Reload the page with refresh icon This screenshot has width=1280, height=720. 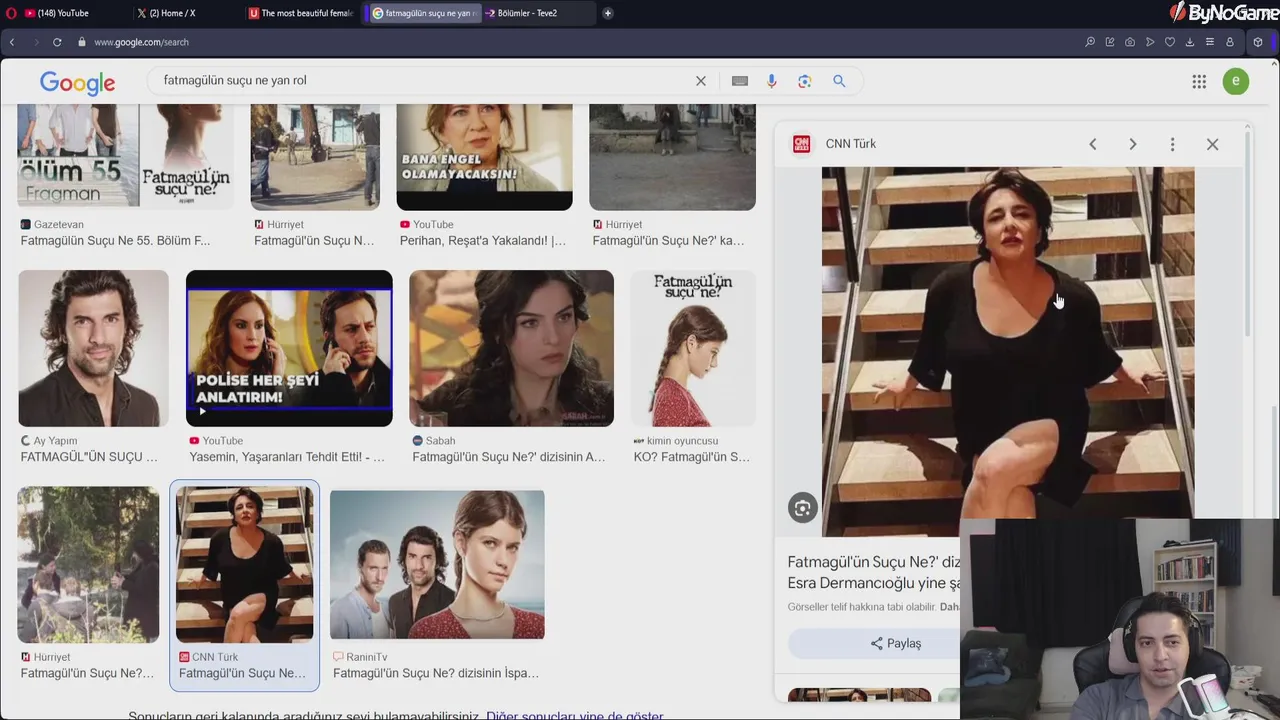point(57,42)
